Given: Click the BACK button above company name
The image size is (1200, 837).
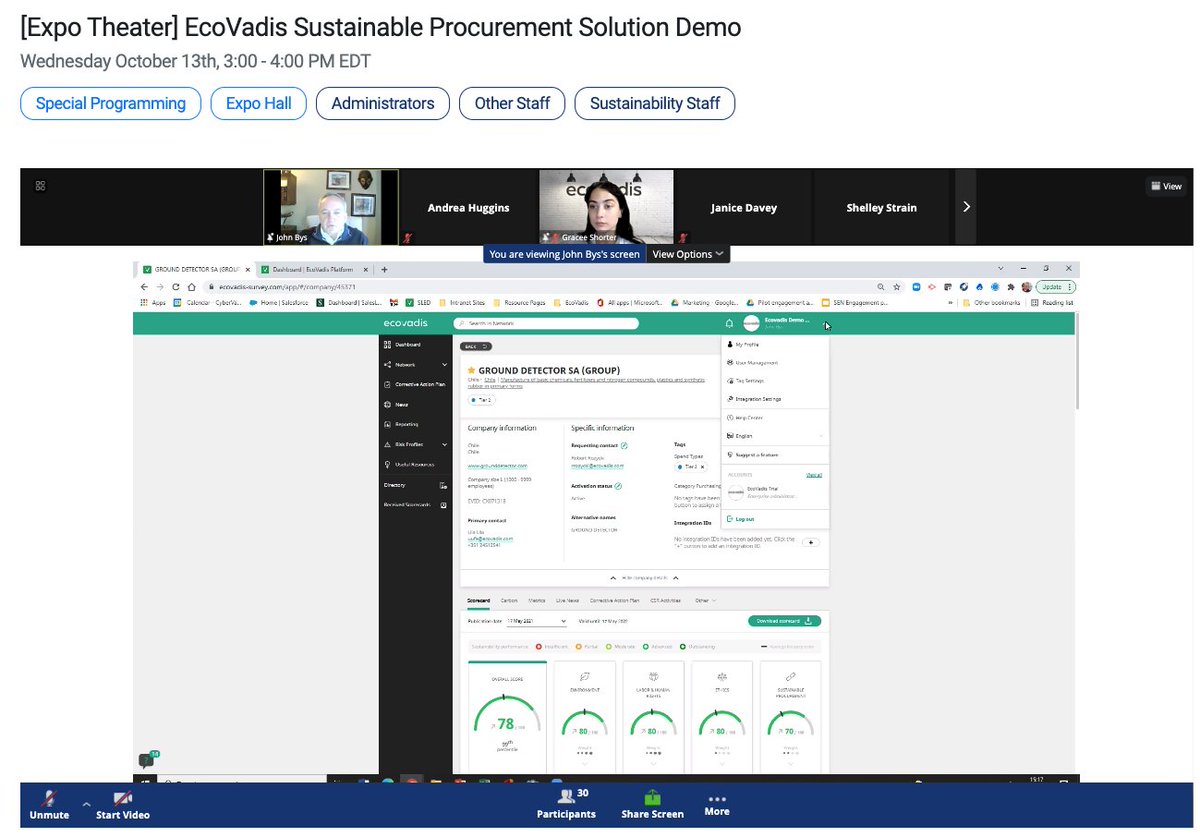Looking at the screenshot, I should tap(476, 346).
